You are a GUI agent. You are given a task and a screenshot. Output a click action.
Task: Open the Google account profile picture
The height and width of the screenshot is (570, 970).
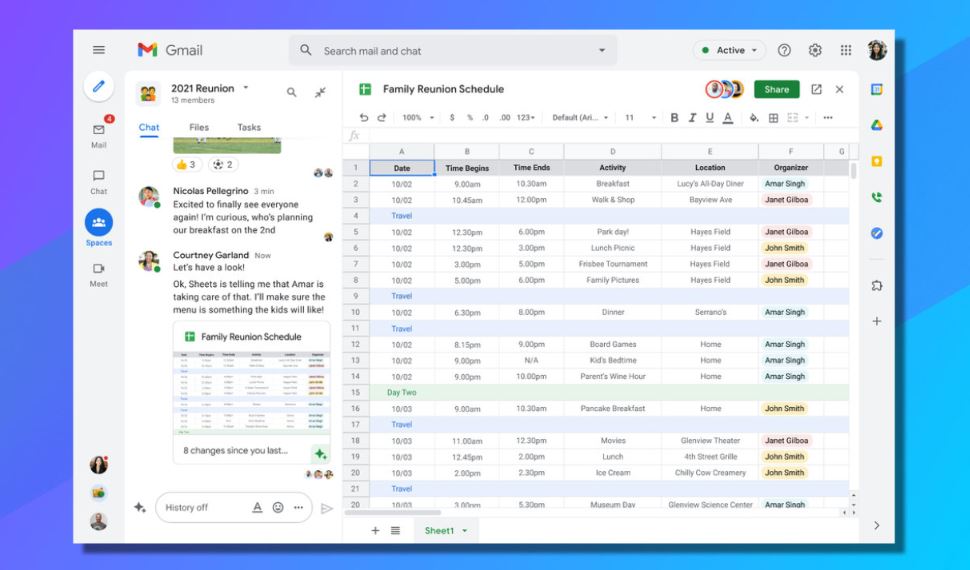coord(877,50)
